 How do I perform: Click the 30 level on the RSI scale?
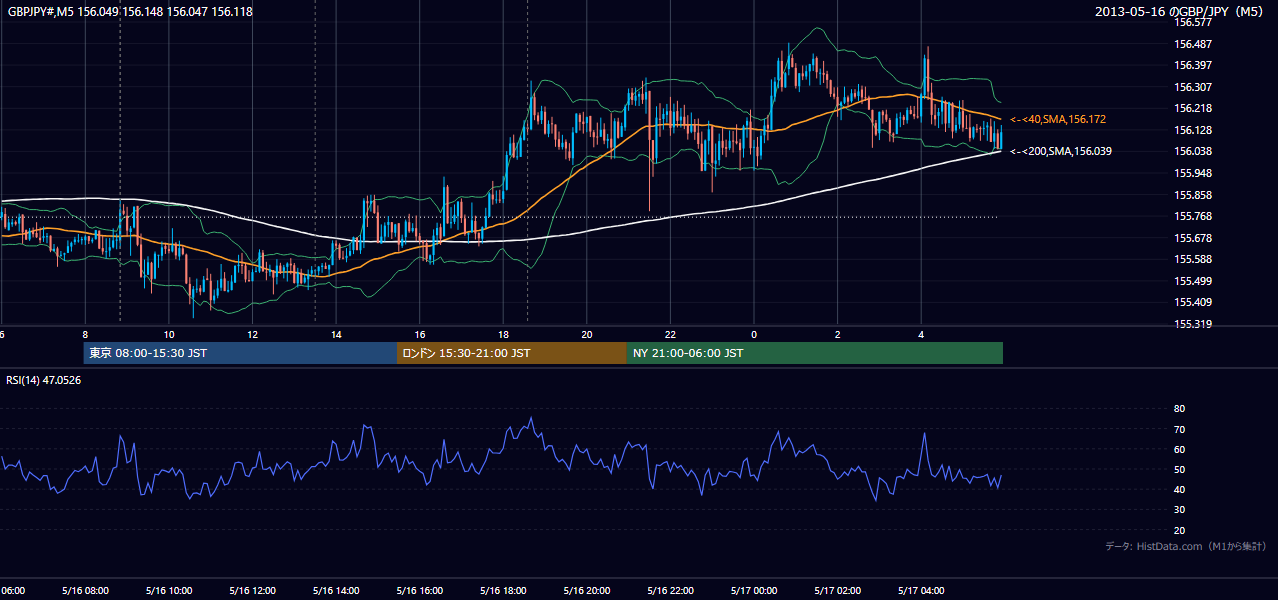(x=1179, y=510)
